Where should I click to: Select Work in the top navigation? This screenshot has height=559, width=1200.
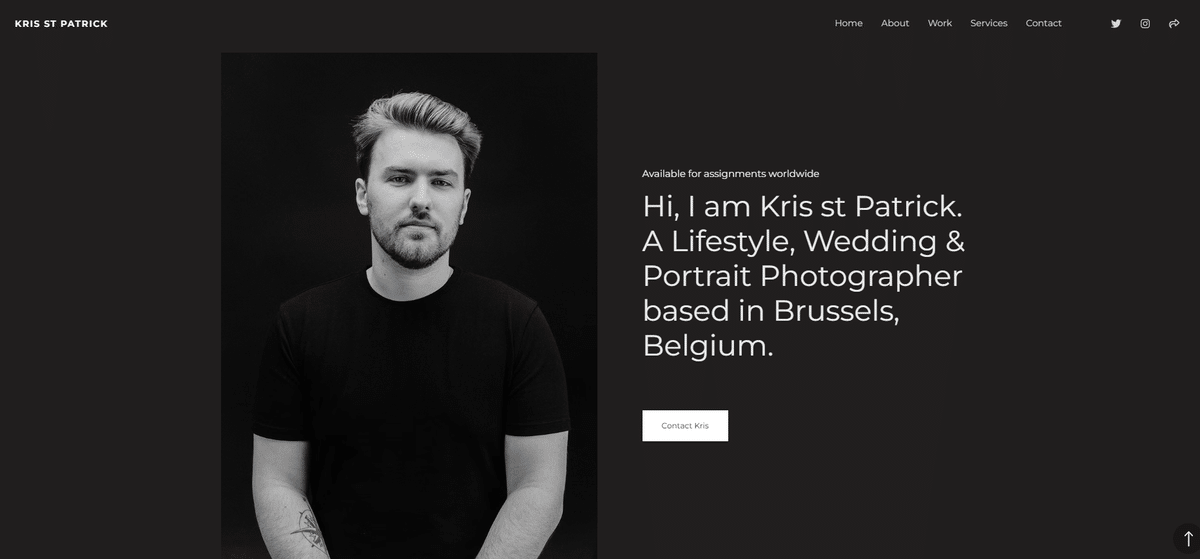(x=940, y=23)
